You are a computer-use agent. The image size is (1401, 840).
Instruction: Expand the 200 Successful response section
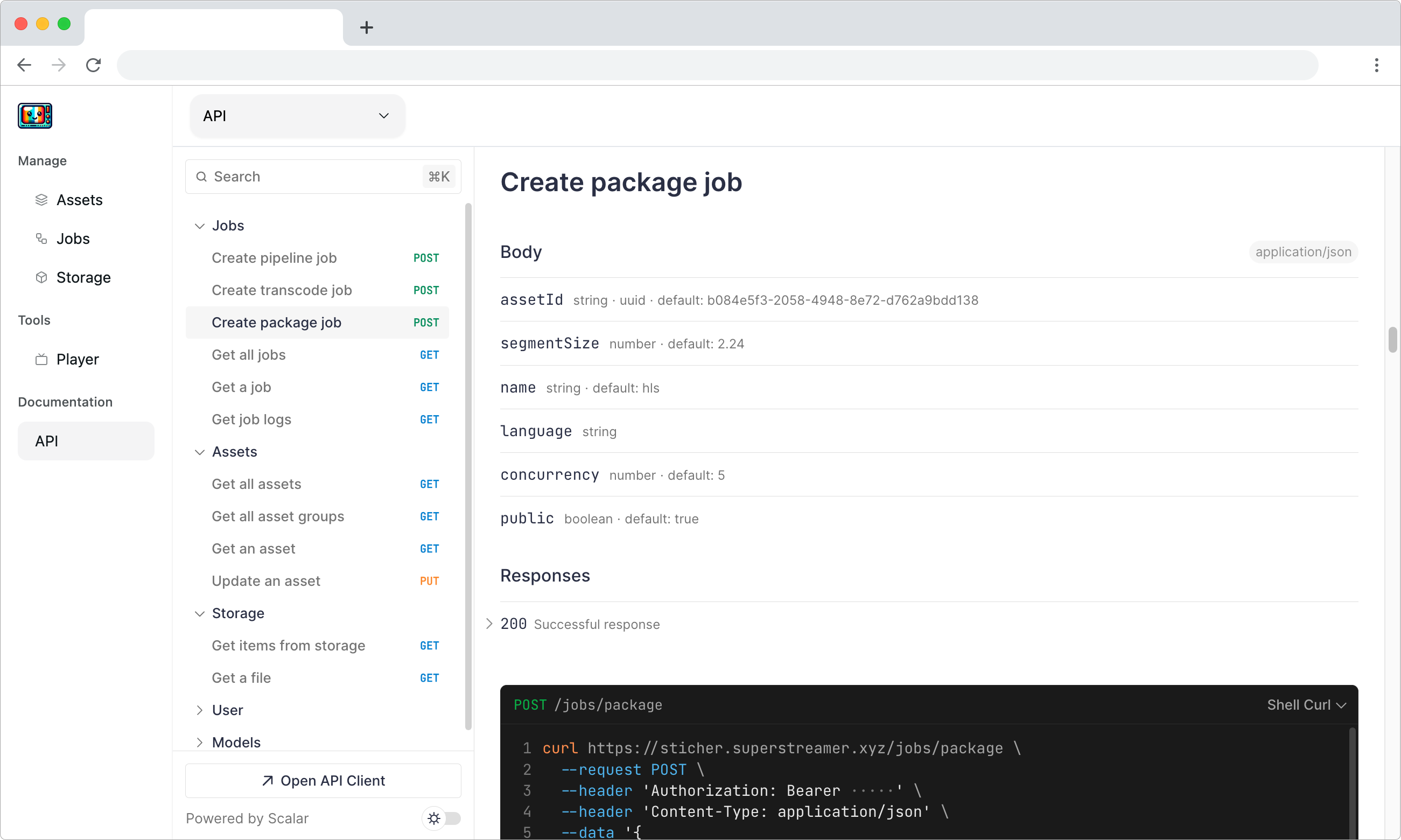(x=490, y=624)
